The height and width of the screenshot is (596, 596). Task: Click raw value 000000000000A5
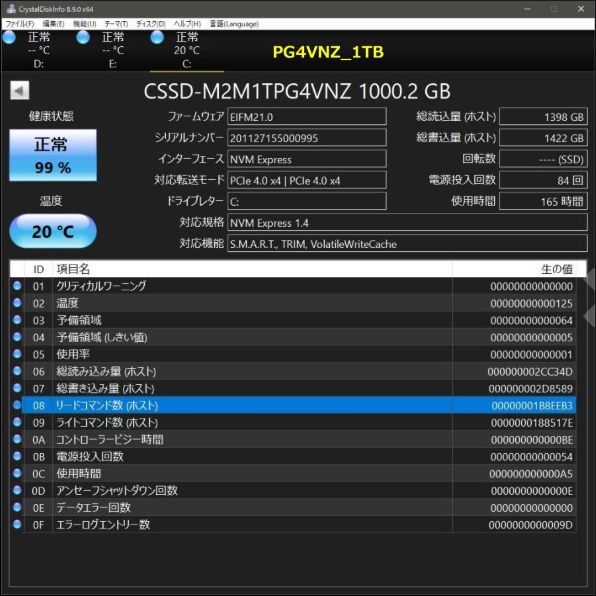[531, 474]
